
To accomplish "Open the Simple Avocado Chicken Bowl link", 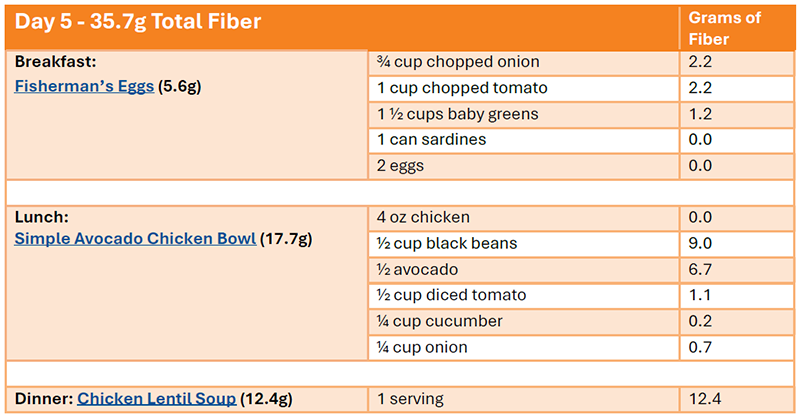I will pos(135,240).
